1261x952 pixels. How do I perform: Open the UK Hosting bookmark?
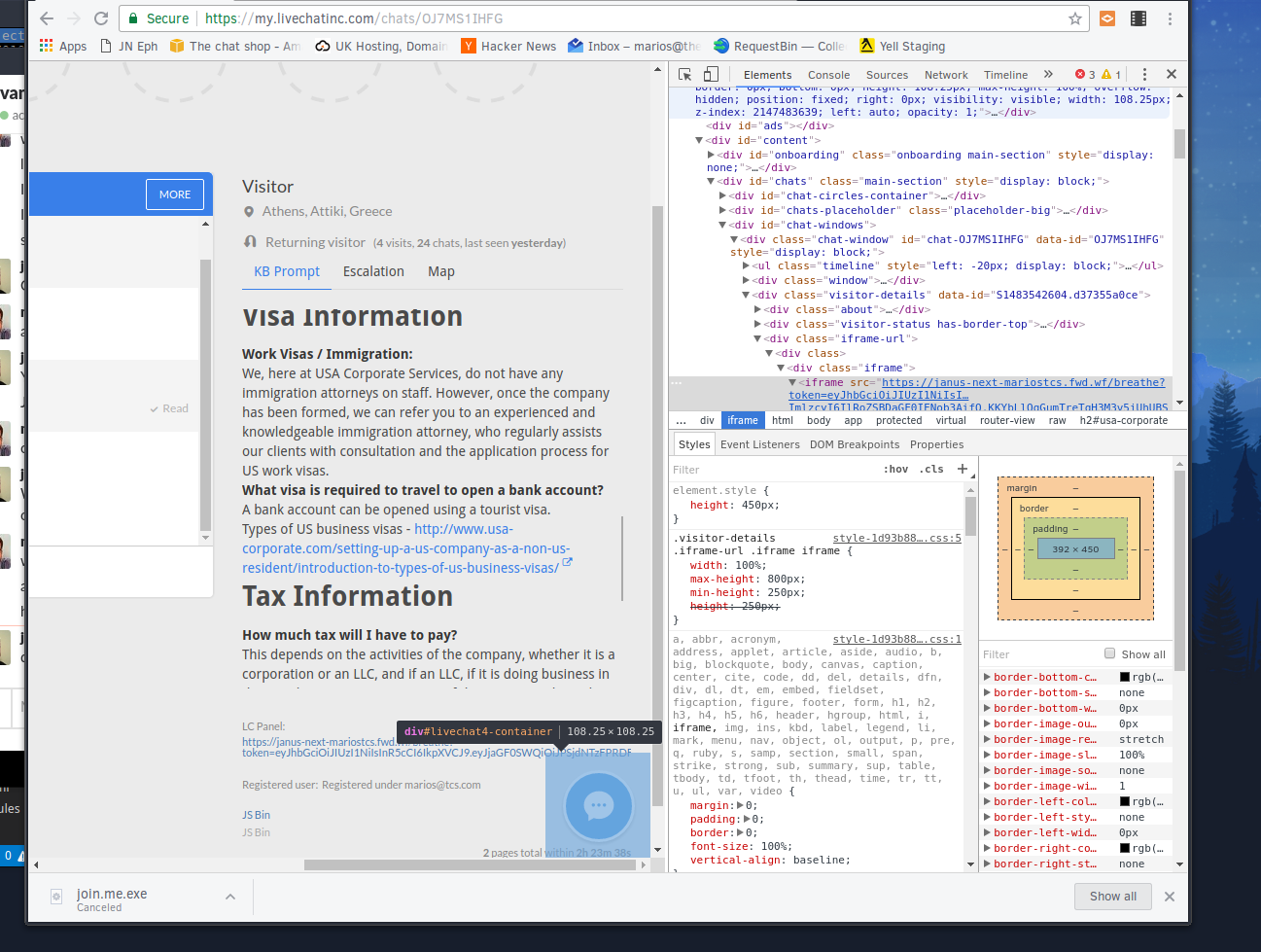(x=381, y=46)
